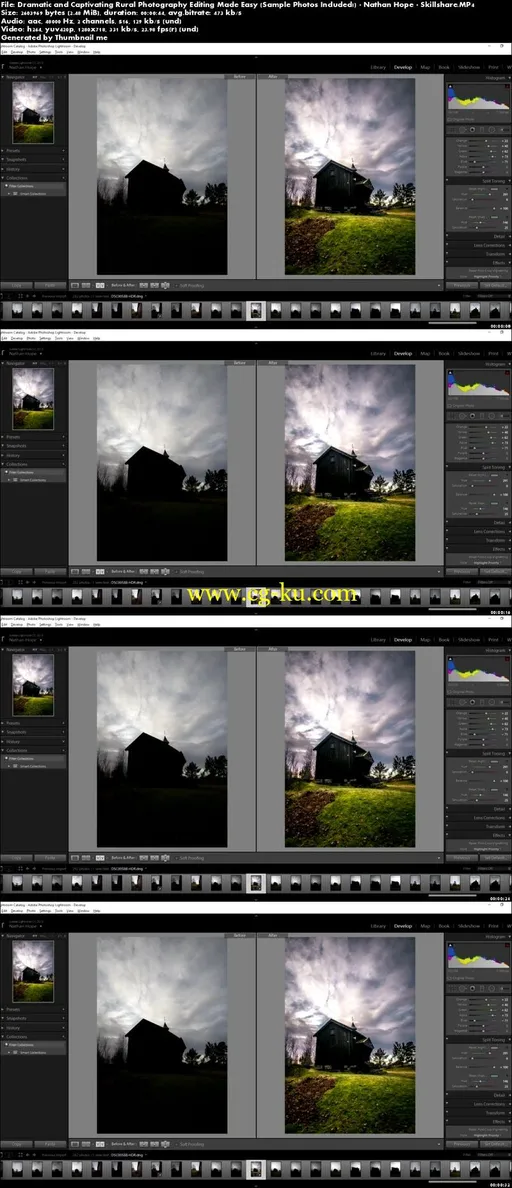Enable the Soft Proofing checkbox in the 00:00:08 frame
Image resolution: width=512 pixels, height=1188 pixels.
[176, 285]
